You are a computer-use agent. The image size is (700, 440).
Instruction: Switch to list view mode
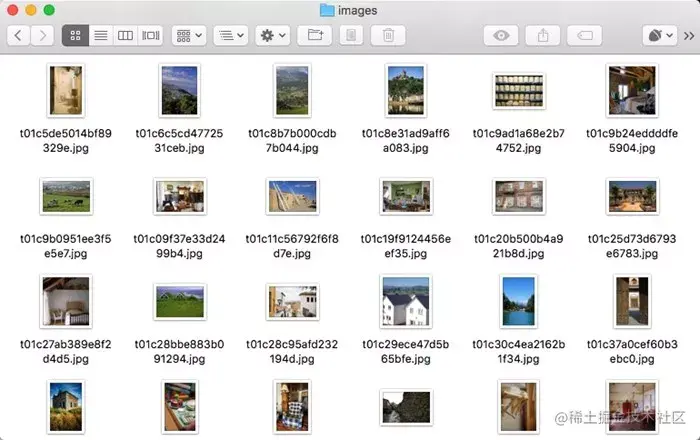(x=101, y=35)
